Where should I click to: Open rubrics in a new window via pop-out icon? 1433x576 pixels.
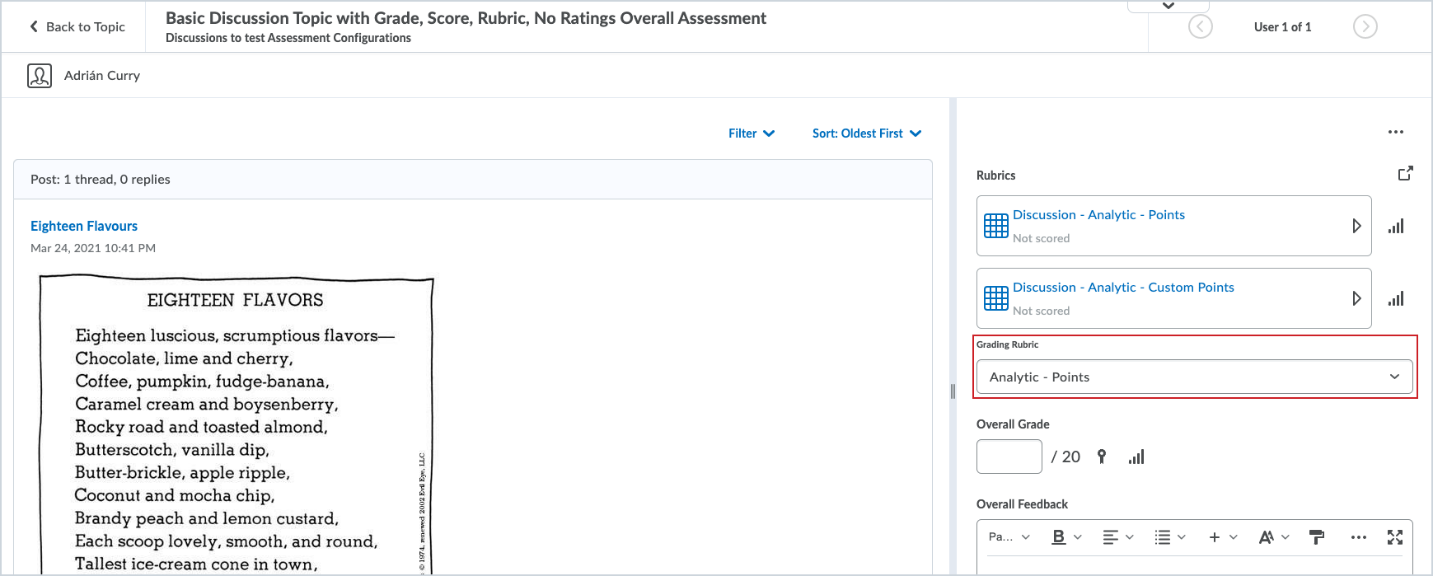pos(1405,172)
